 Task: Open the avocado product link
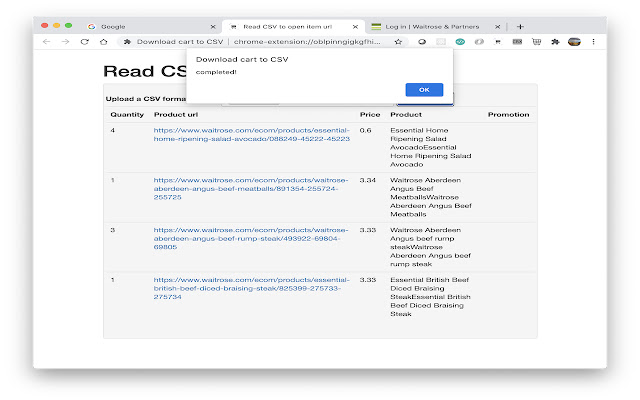pos(251,135)
